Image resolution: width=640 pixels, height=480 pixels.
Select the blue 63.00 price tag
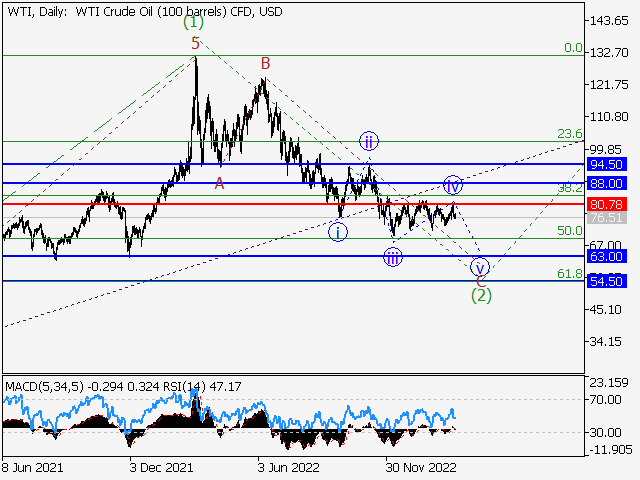pyautogui.click(x=607, y=256)
